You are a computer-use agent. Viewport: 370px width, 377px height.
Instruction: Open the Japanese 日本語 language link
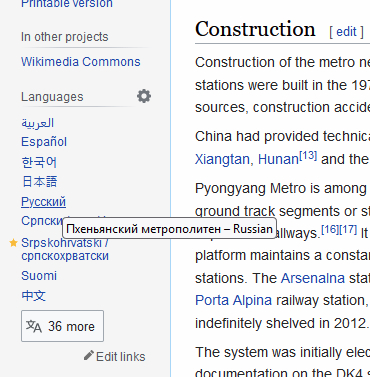pyautogui.click(x=39, y=182)
